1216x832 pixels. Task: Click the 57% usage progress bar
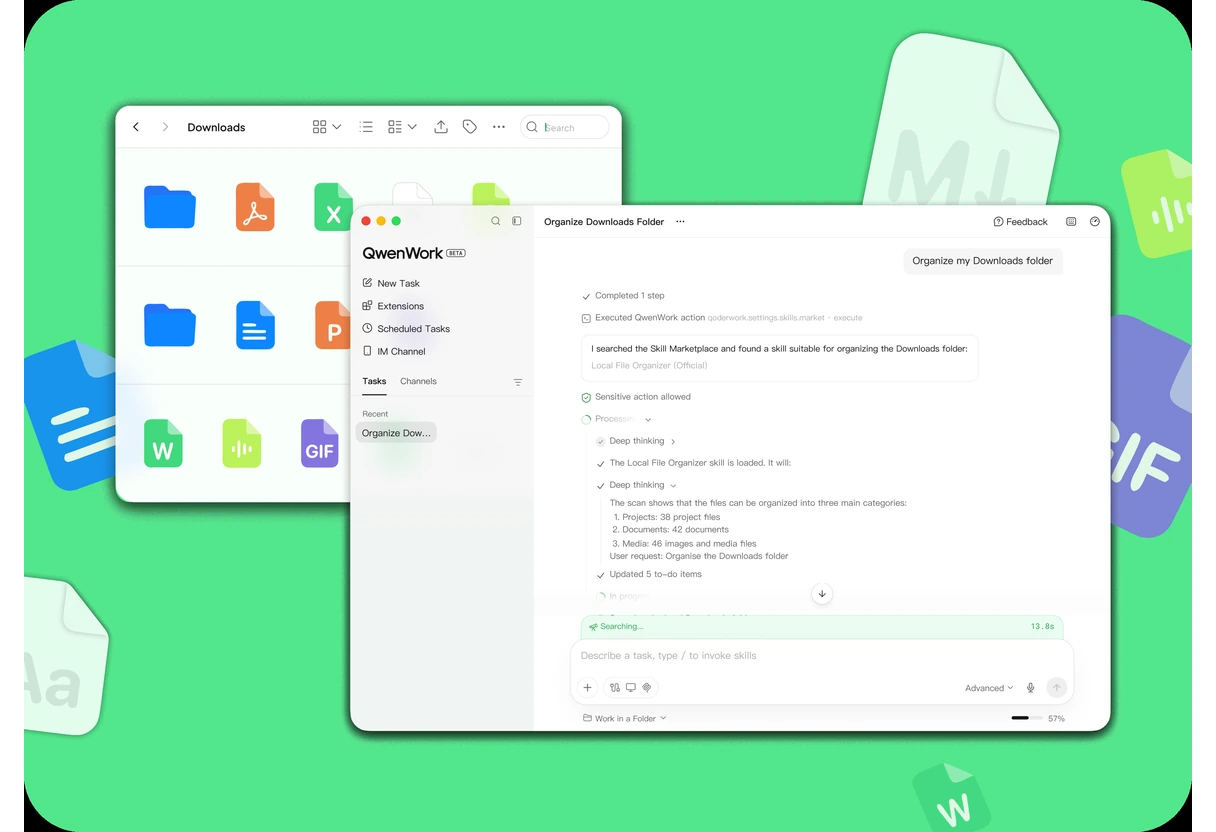1027,718
